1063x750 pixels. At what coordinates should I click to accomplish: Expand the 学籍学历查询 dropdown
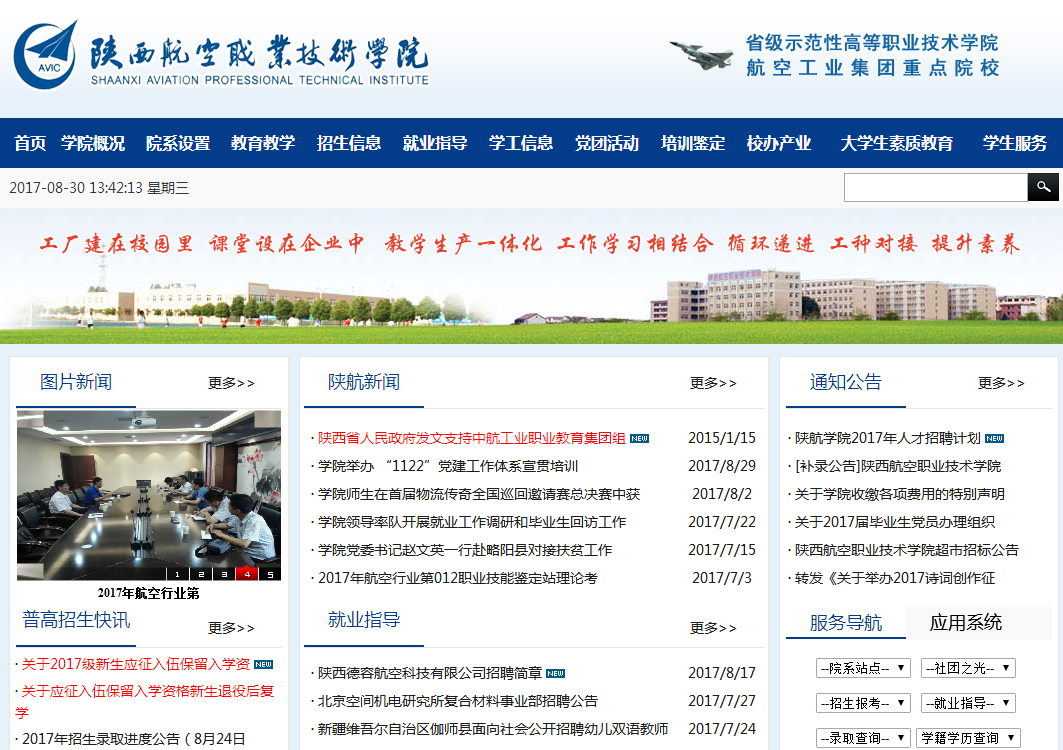coord(968,738)
